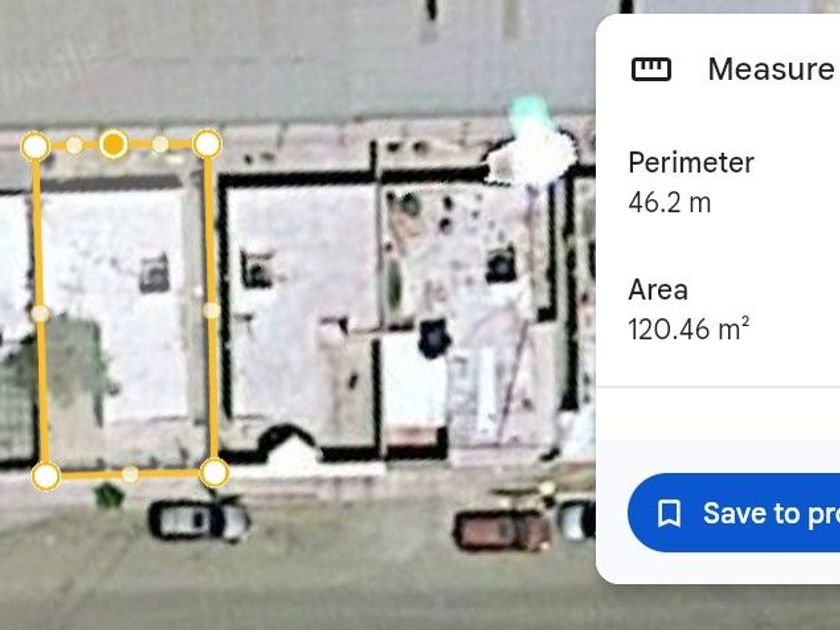Viewport: 840px width, 630px height.
Task: Select the top-right polygon corner vertex
Action: (x=207, y=144)
